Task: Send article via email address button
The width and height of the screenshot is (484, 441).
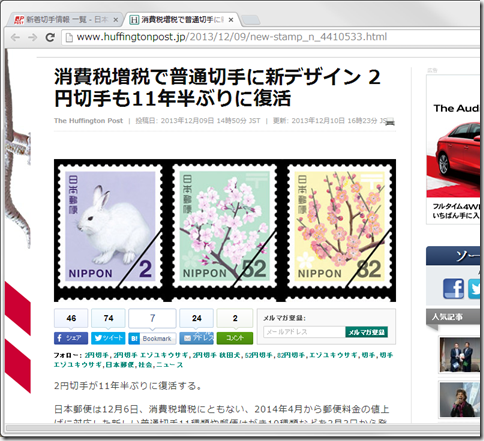Action: pos(196,338)
